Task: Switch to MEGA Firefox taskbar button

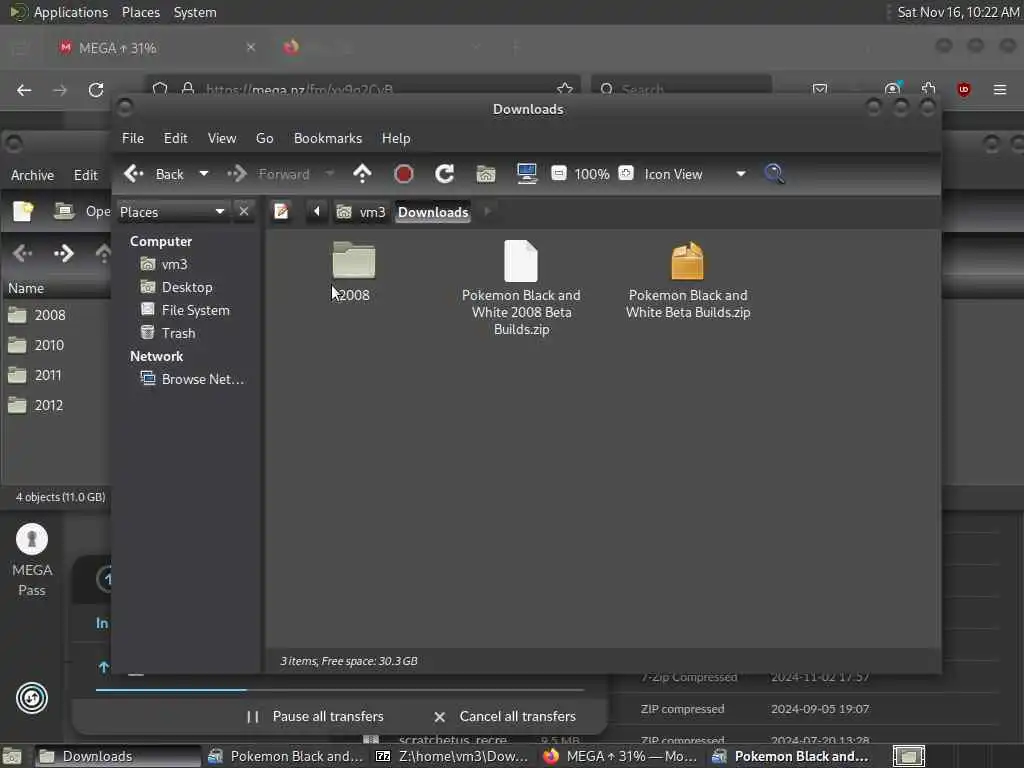Action: 620,756
